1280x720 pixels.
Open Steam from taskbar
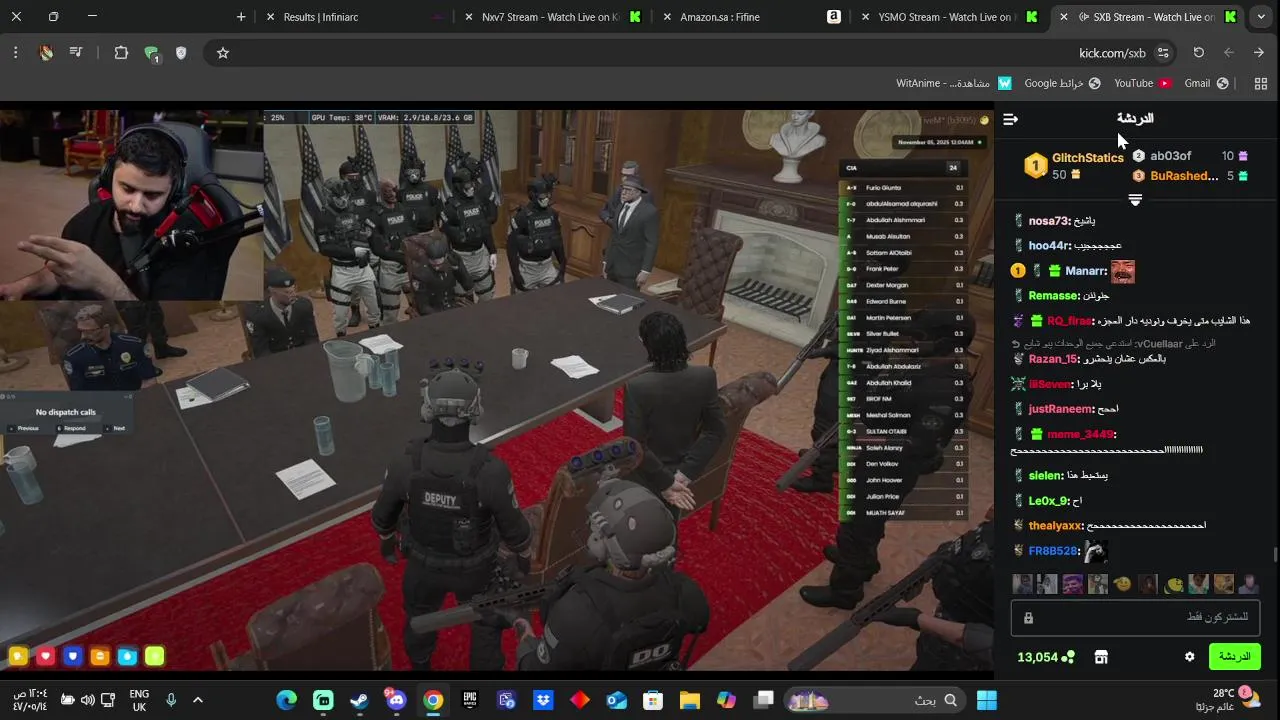click(359, 700)
